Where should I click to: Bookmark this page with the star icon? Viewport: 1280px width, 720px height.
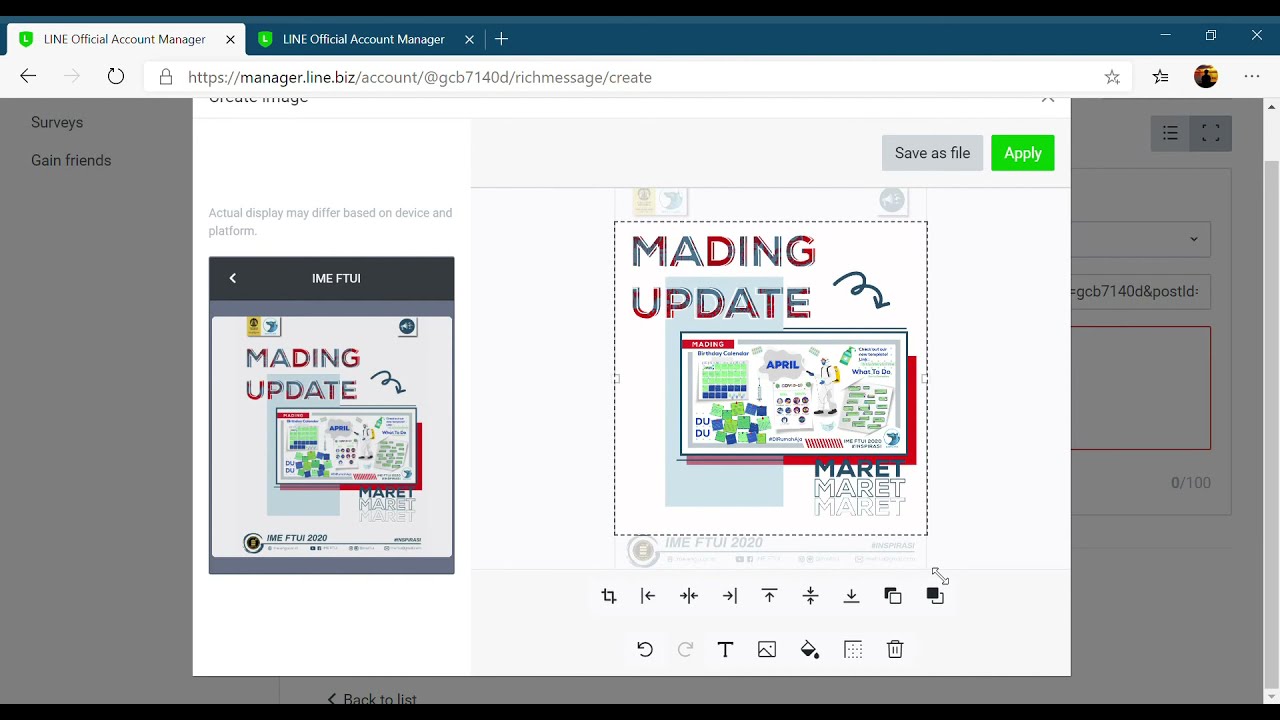tap(1112, 77)
